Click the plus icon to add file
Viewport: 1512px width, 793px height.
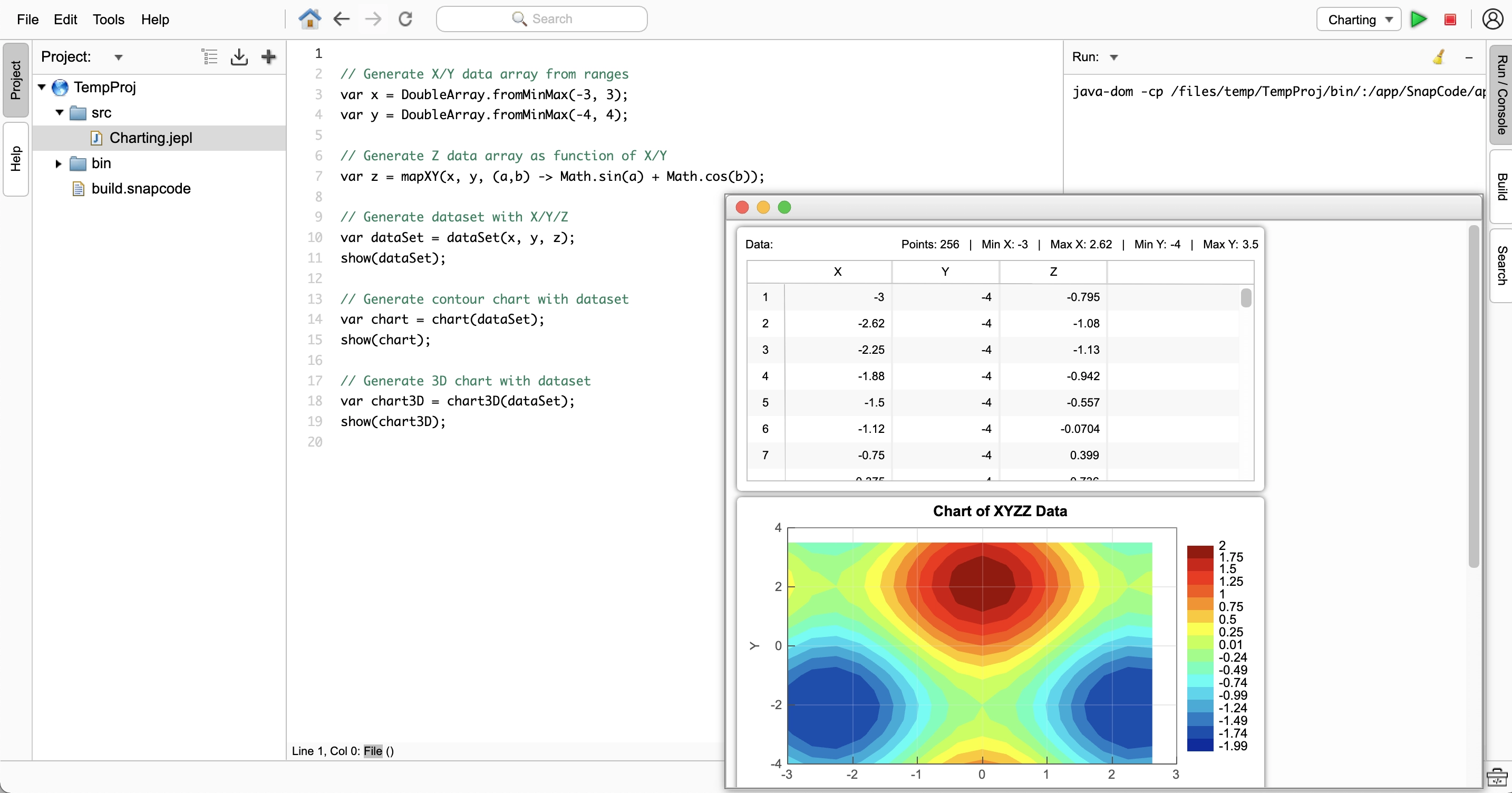[268, 57]
